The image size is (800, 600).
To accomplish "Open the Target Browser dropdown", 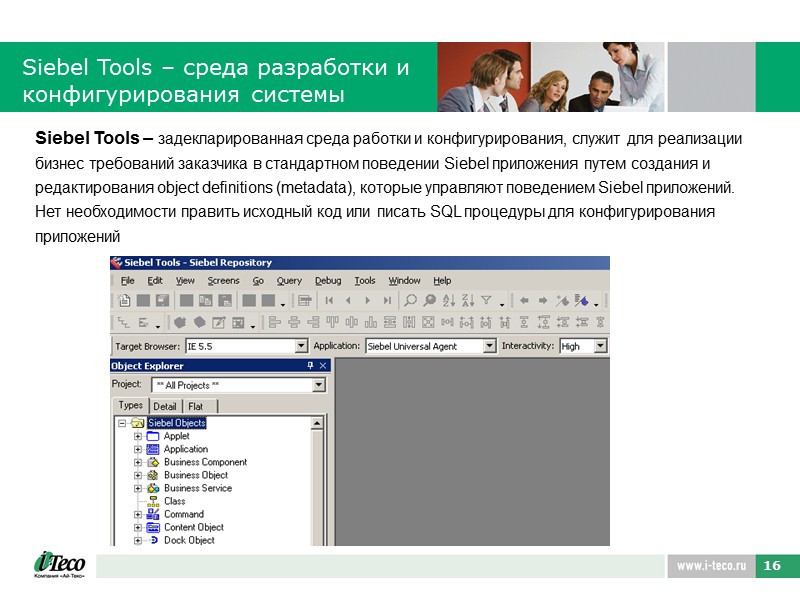I will click(301, 346).
